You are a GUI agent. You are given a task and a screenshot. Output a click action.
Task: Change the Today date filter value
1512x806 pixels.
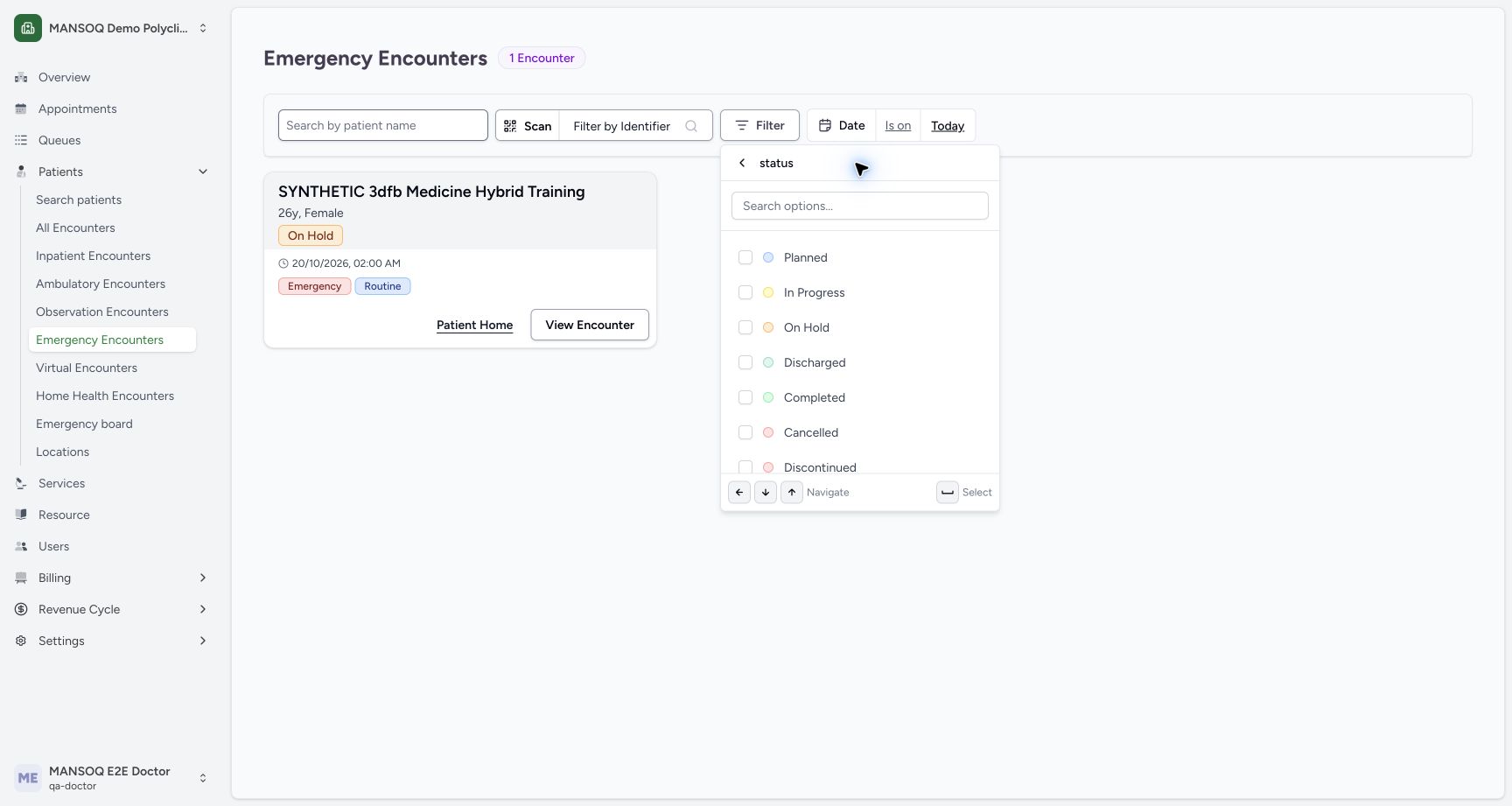948,126
